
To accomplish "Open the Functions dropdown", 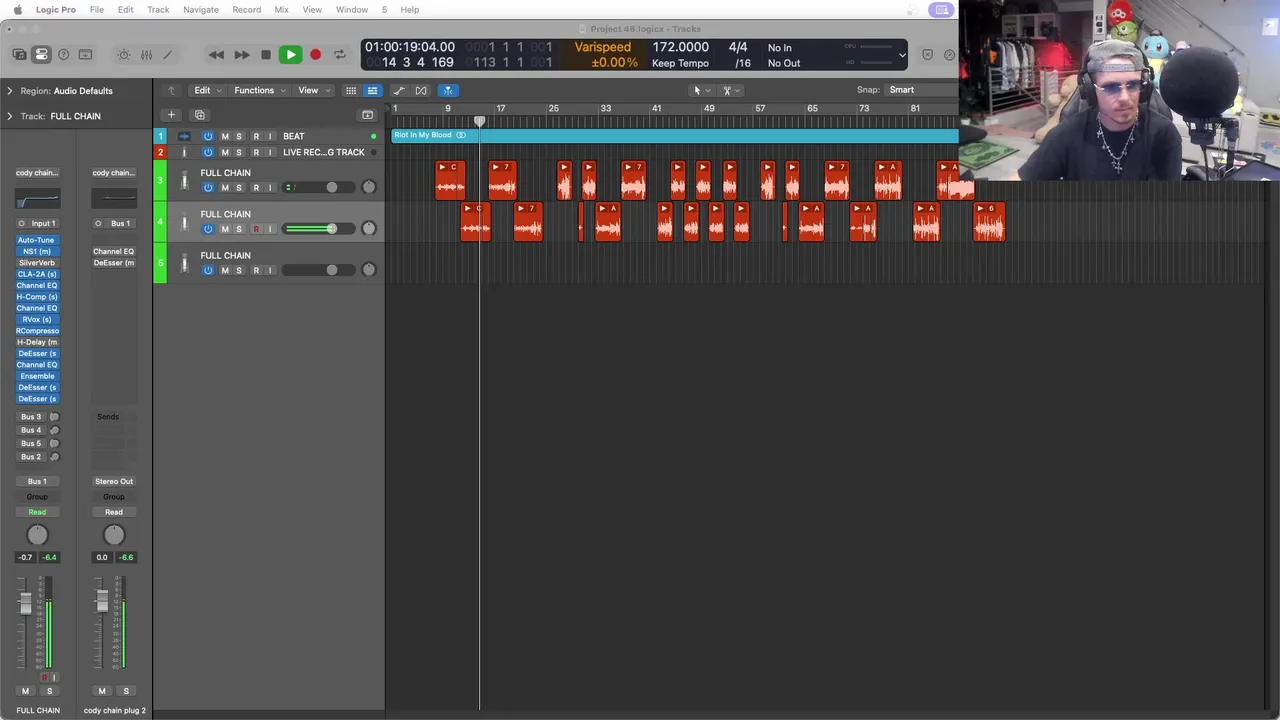I will click(259, 90).
